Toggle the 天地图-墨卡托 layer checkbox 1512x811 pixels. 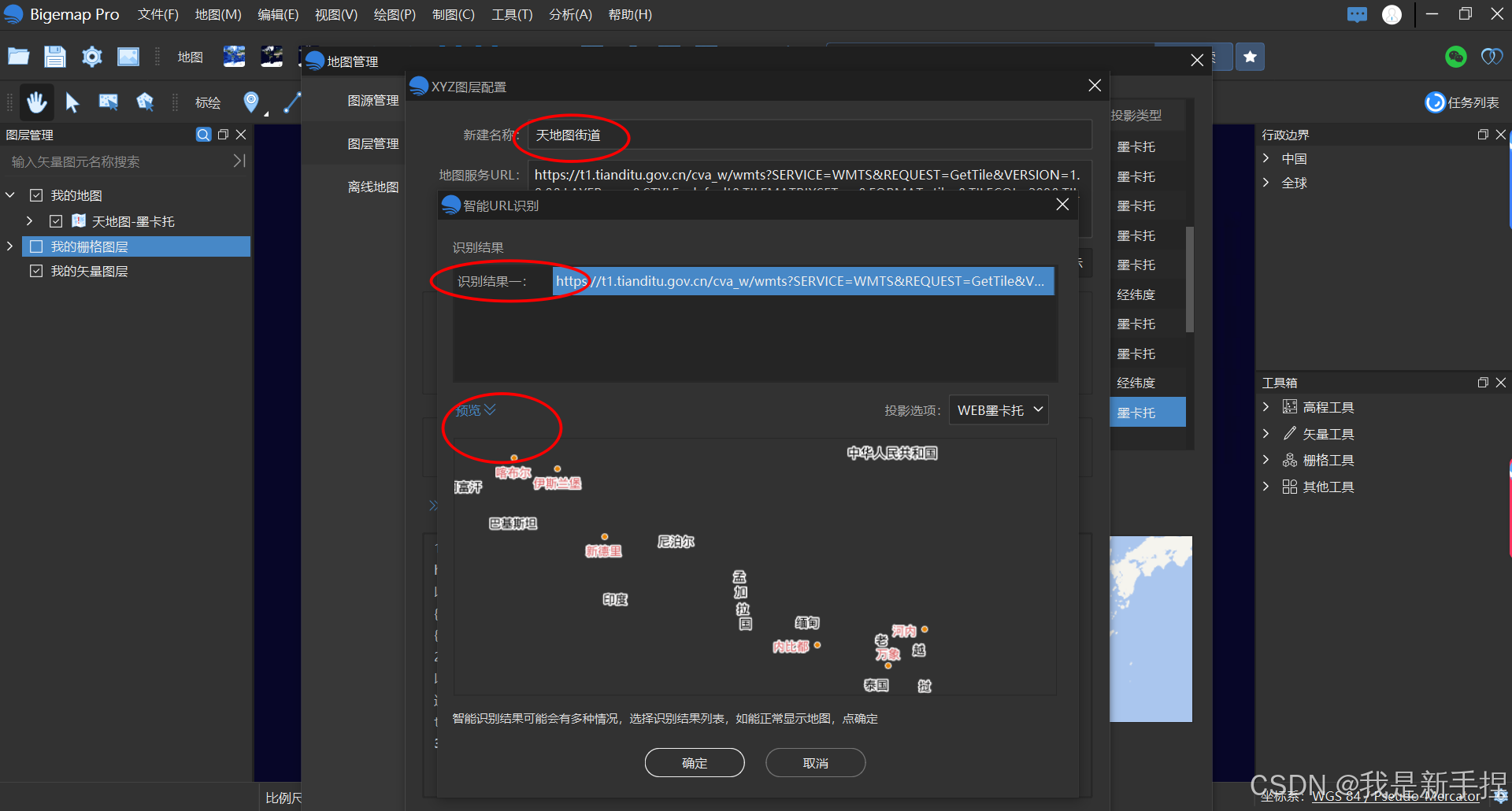[56, 221]
